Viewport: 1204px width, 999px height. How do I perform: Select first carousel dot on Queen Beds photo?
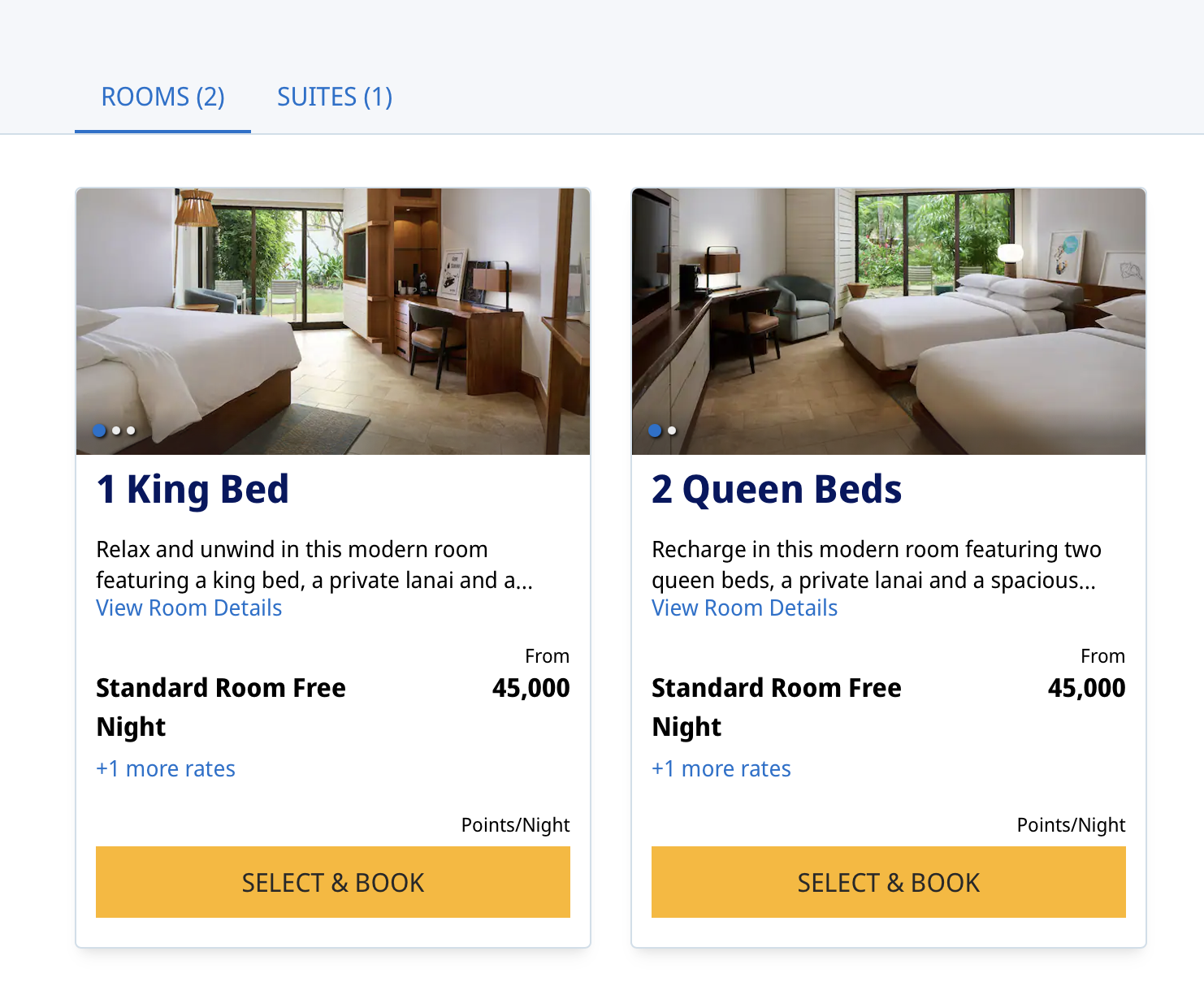(655, 430)
